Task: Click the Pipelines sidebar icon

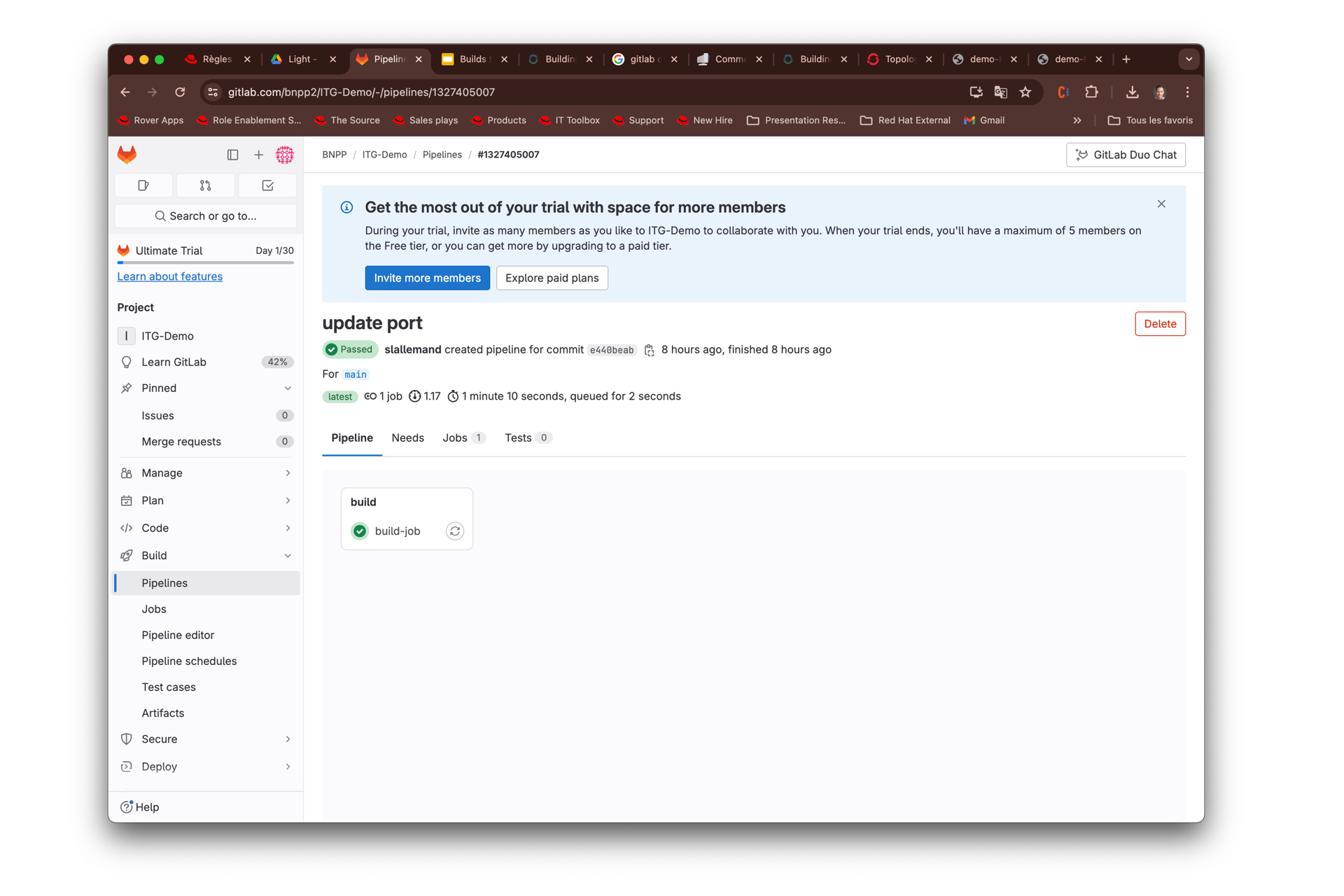Action: click(164, 582)
